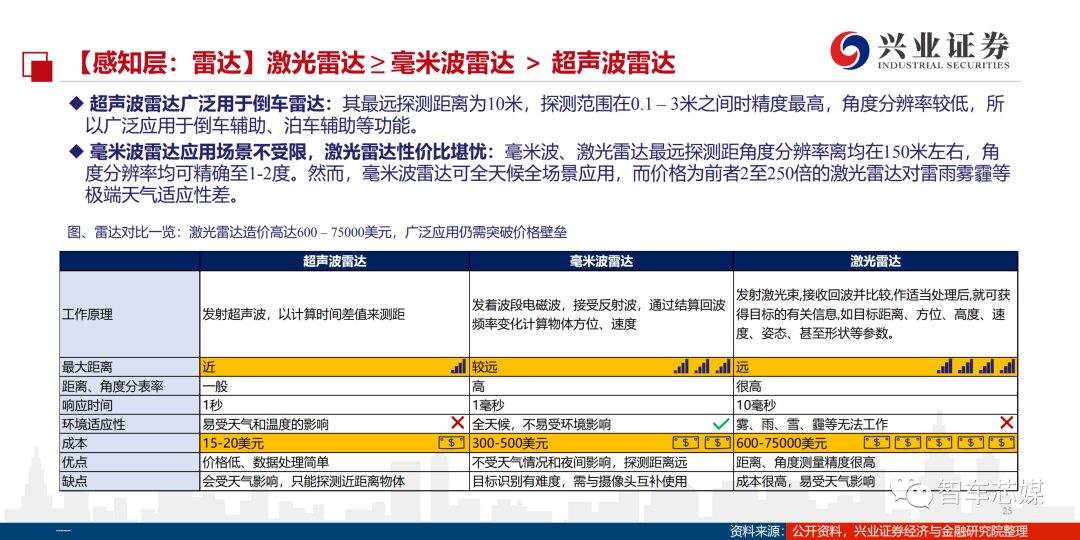Click the red square icon beside slide title

click(38, 66)
